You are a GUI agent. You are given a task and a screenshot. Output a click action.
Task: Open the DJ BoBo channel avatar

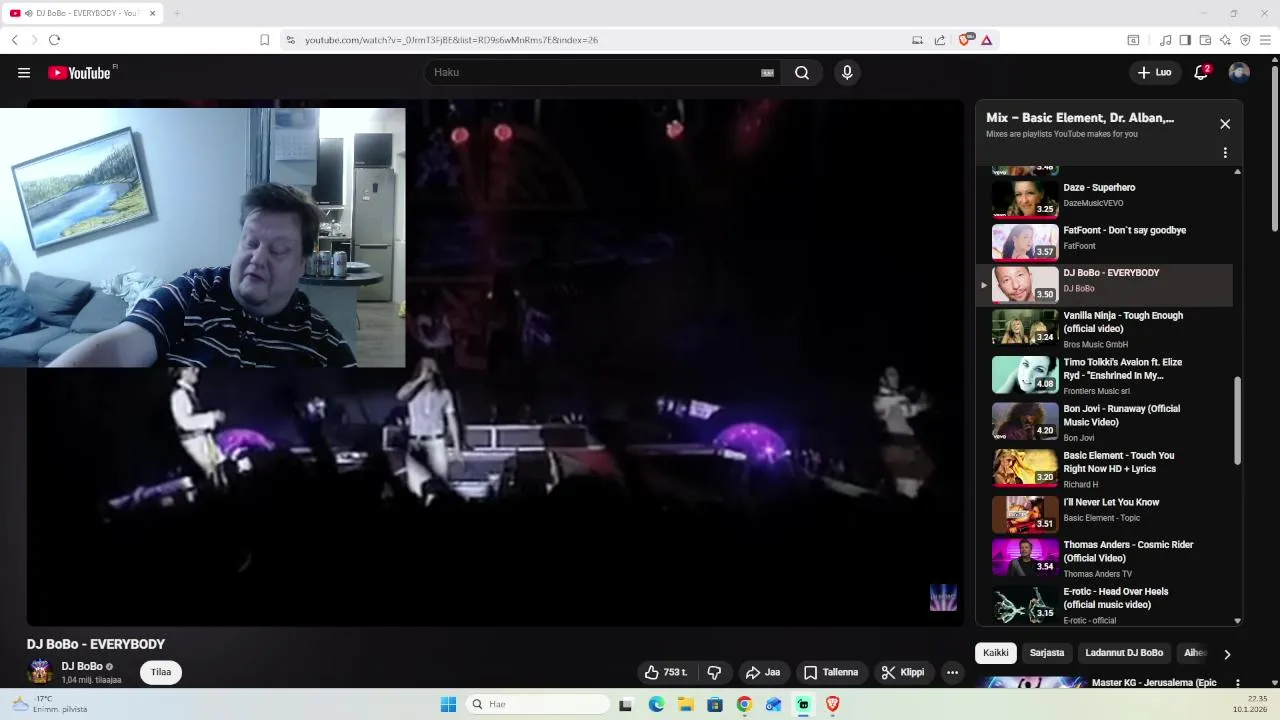(40, 672)
